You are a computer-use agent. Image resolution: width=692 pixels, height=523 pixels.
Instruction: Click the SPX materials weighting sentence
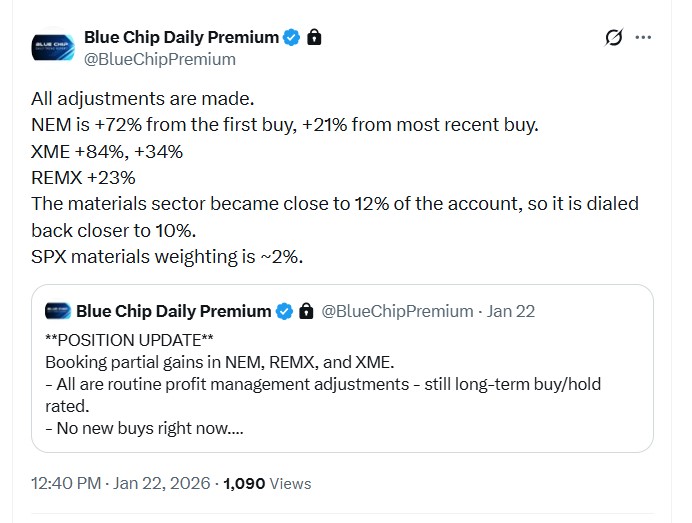[167, 255]
